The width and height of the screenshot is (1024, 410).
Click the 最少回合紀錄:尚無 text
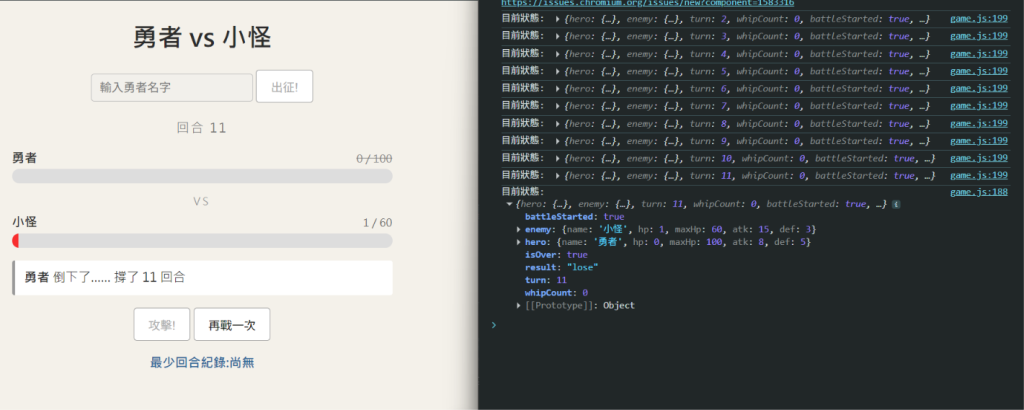(202, 363)
